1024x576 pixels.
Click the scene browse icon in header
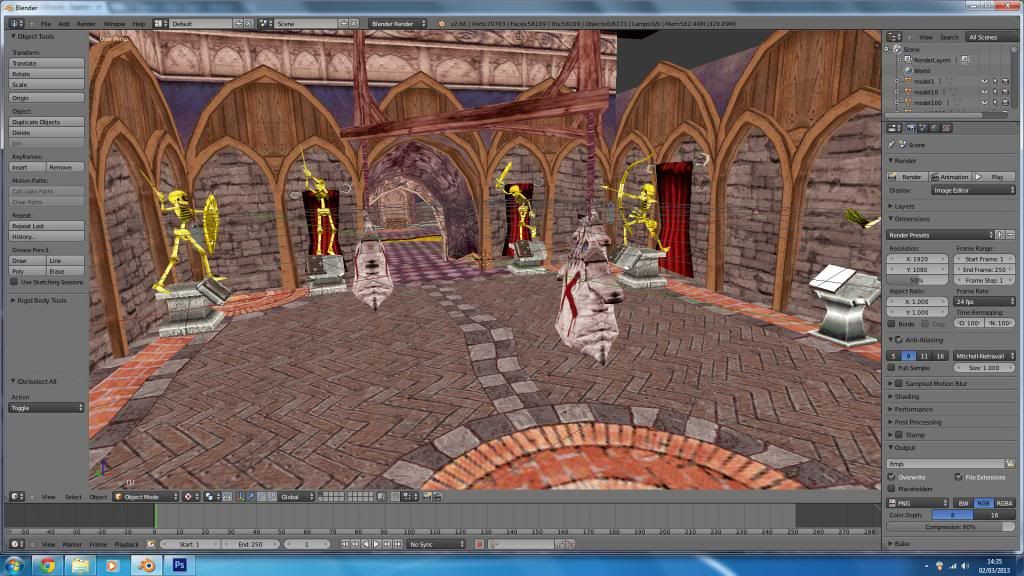(x=265, y=24)
